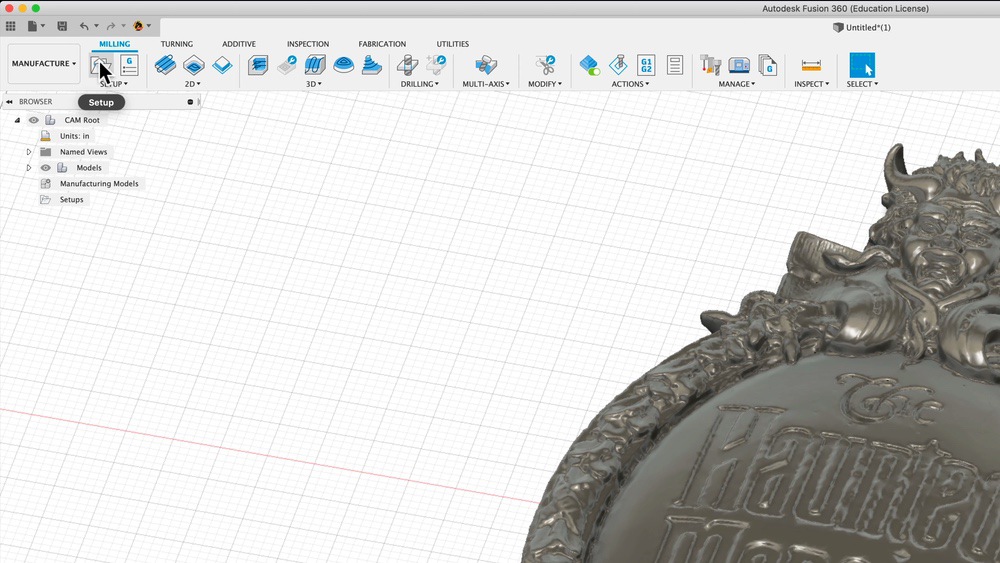Switch to the FABRICATION tab
This screenshot has height=563, width=1000.
(382, 44)
